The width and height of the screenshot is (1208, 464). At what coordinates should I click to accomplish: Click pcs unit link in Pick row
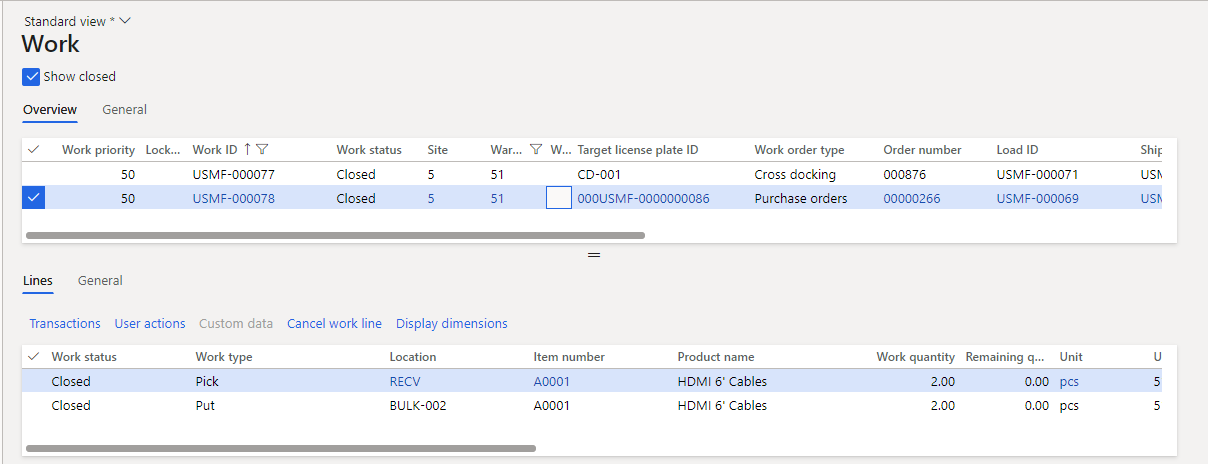(x=1070, y=381)
